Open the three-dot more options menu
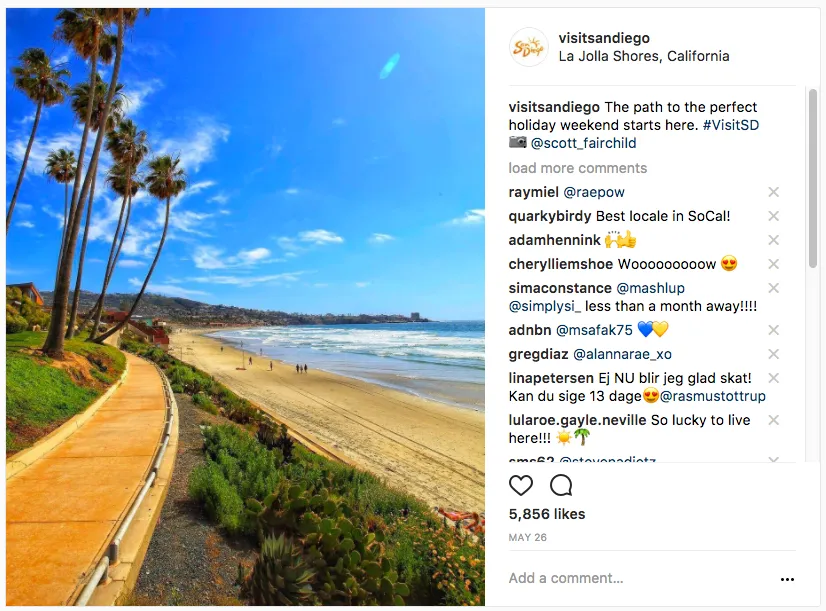Viewport: 826px width, 611px height. pyautogui.click(x=787, y=579)
